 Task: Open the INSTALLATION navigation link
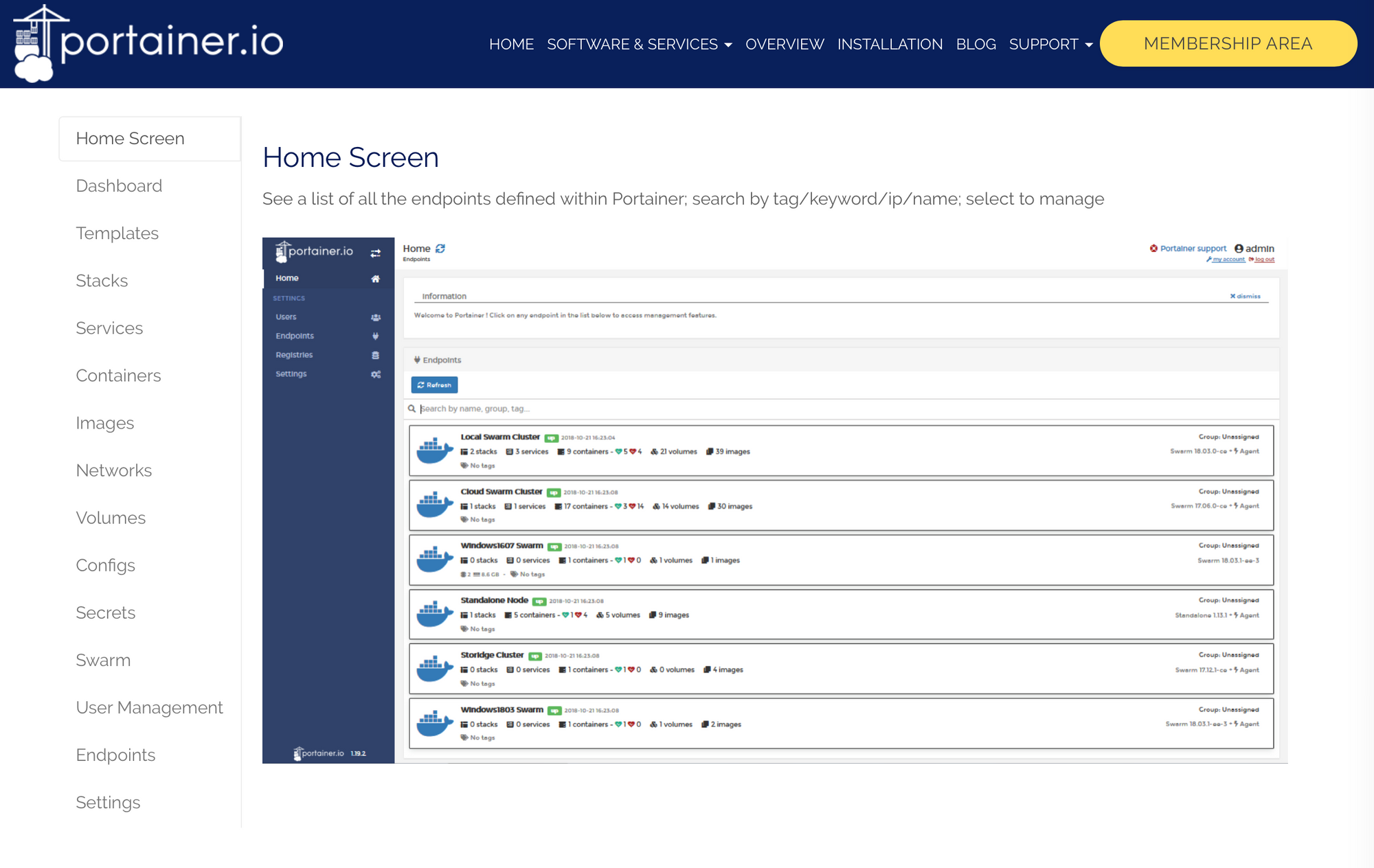[890, 44]
